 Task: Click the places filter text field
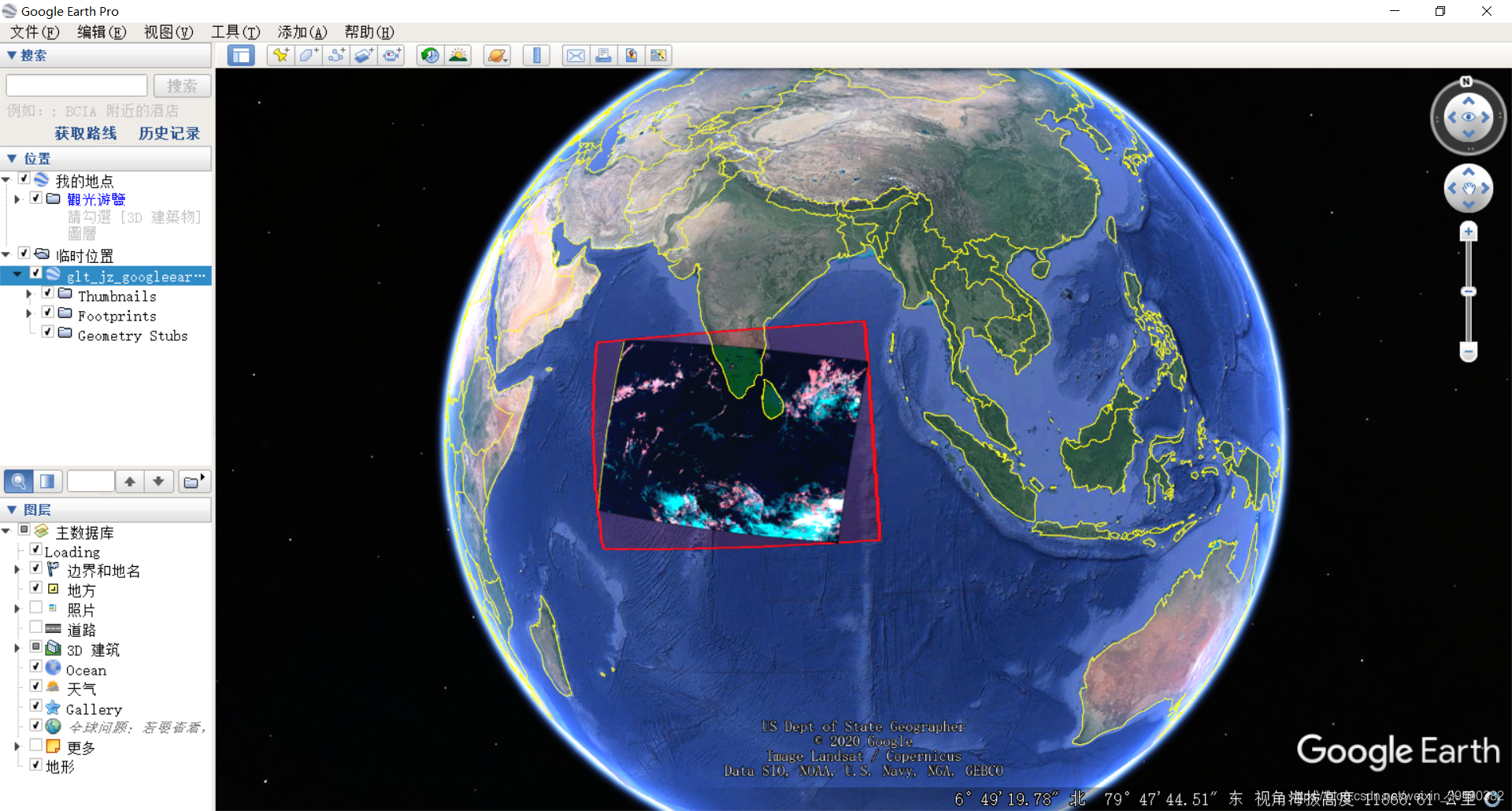(x=91, y=481)
